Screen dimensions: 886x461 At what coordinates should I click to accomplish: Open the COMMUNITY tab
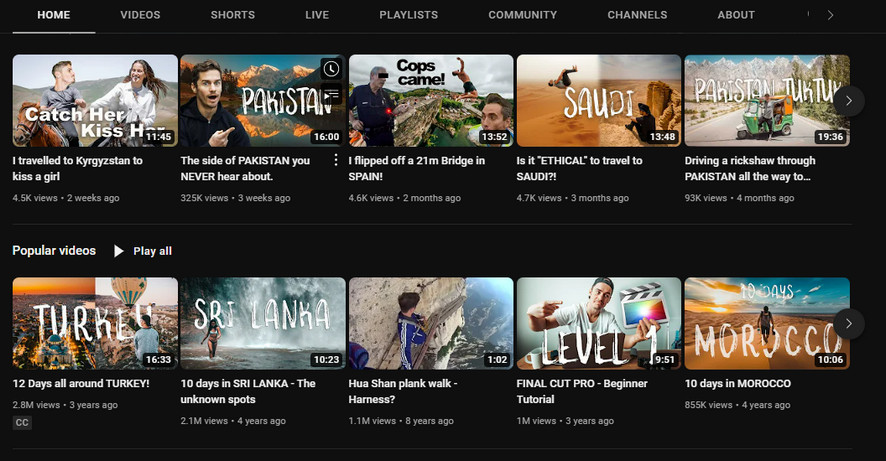coord(523,15)
